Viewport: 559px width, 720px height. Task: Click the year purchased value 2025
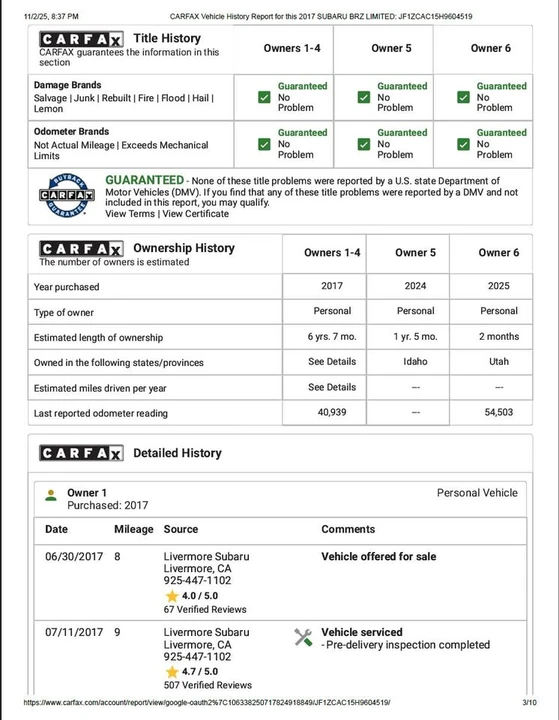click(x=499, y=286)
